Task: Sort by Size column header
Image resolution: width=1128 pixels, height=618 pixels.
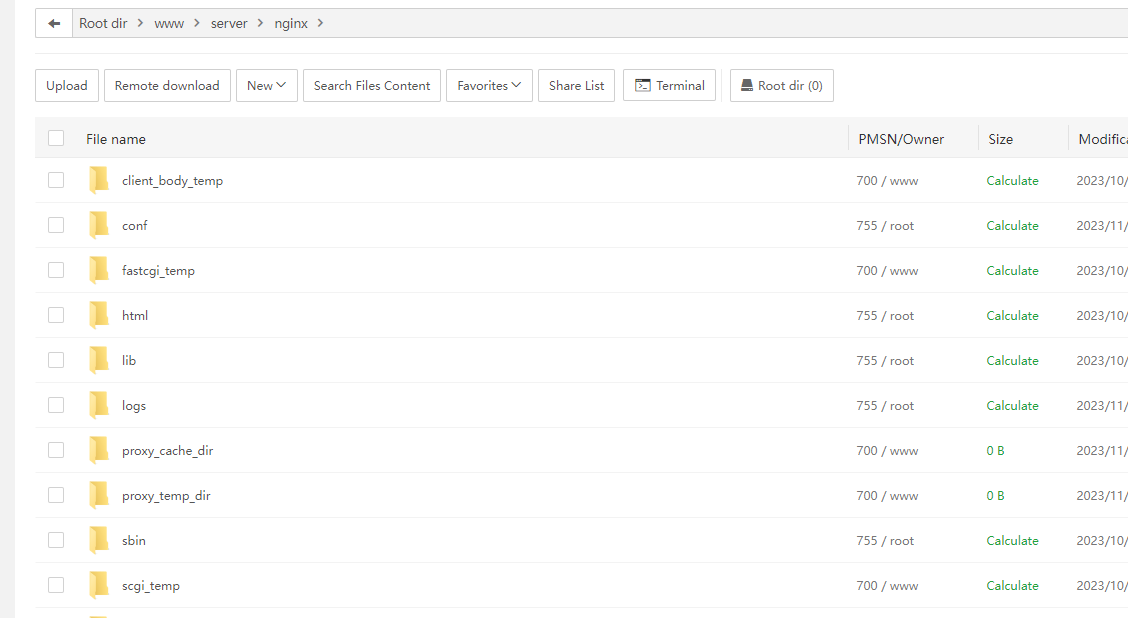Action: [1000, 139]
